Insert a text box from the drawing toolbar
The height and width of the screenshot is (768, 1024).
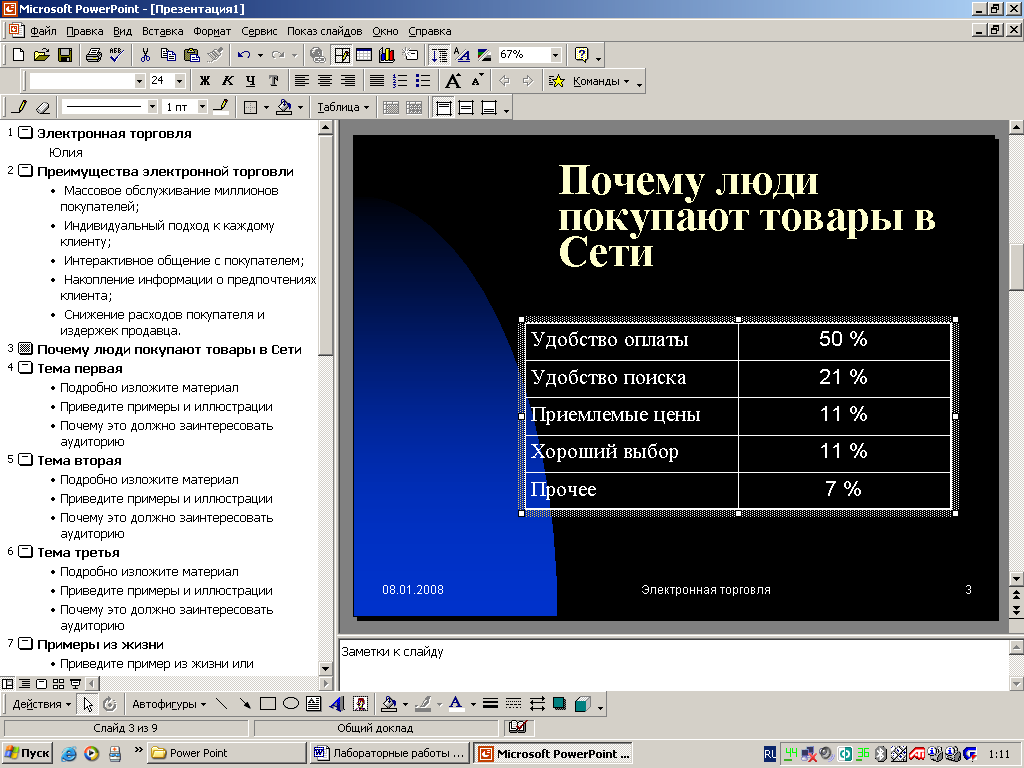[x=313, y=704]
